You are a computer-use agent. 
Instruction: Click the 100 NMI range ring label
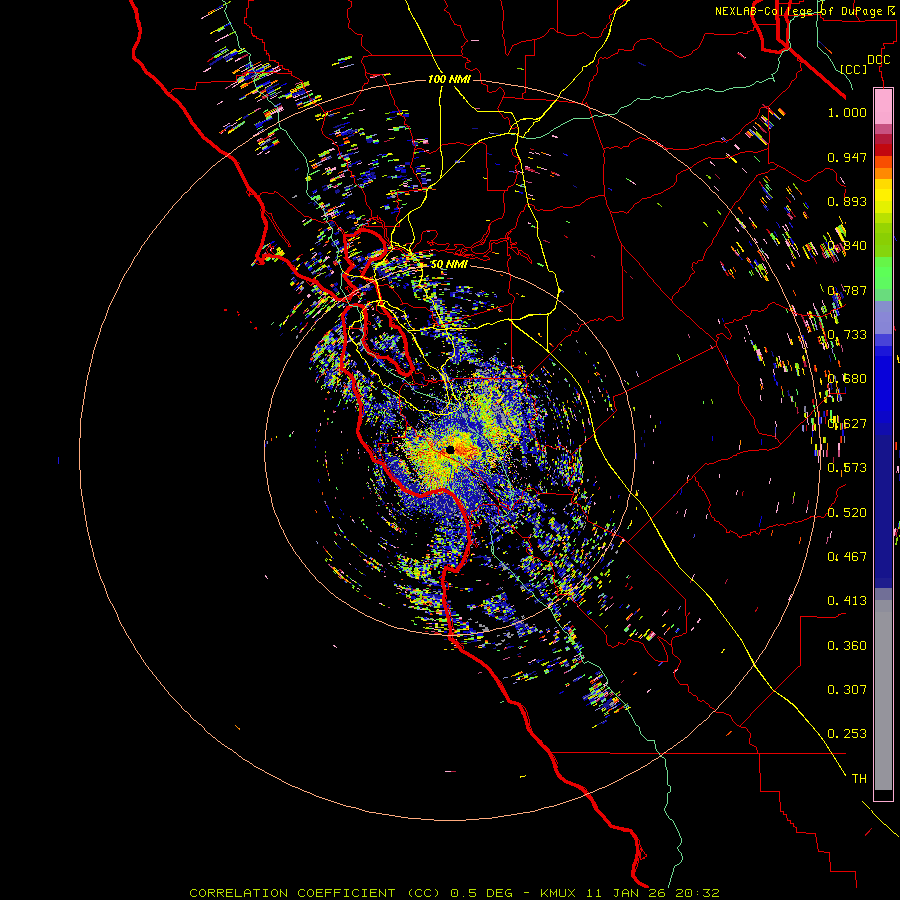(449, 79)
